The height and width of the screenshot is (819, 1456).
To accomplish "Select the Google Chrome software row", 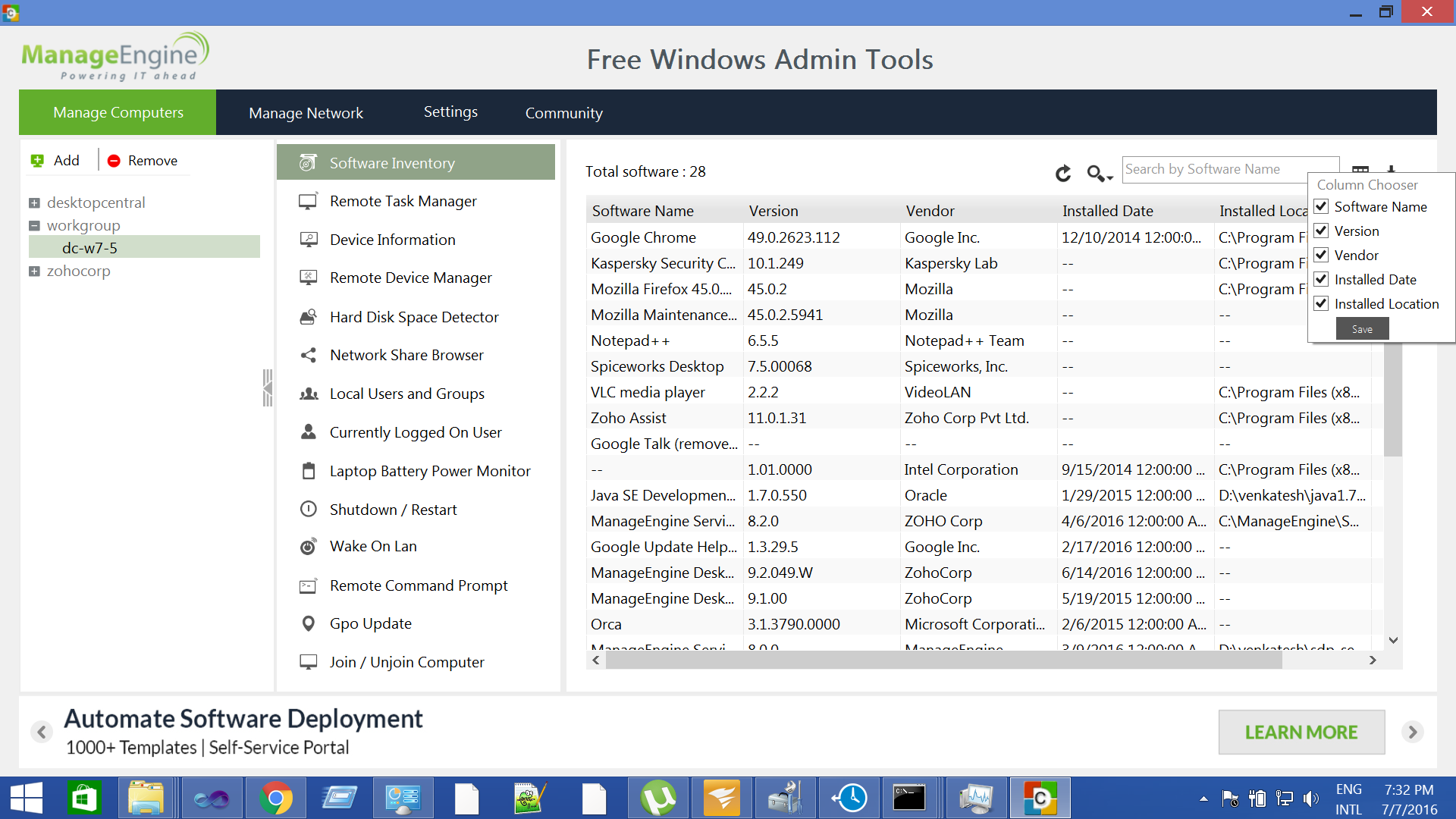I will pos(948,237).
